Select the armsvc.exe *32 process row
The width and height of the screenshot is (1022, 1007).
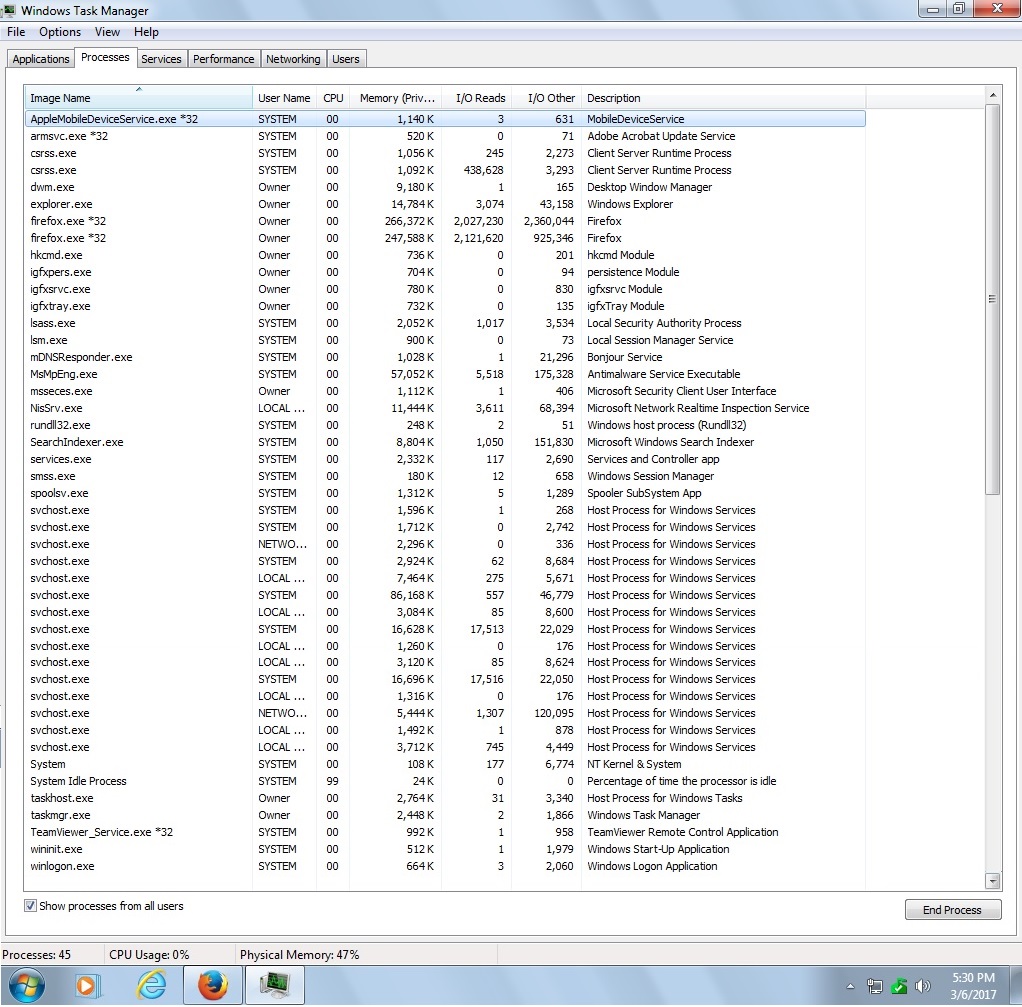click(445, 136)
